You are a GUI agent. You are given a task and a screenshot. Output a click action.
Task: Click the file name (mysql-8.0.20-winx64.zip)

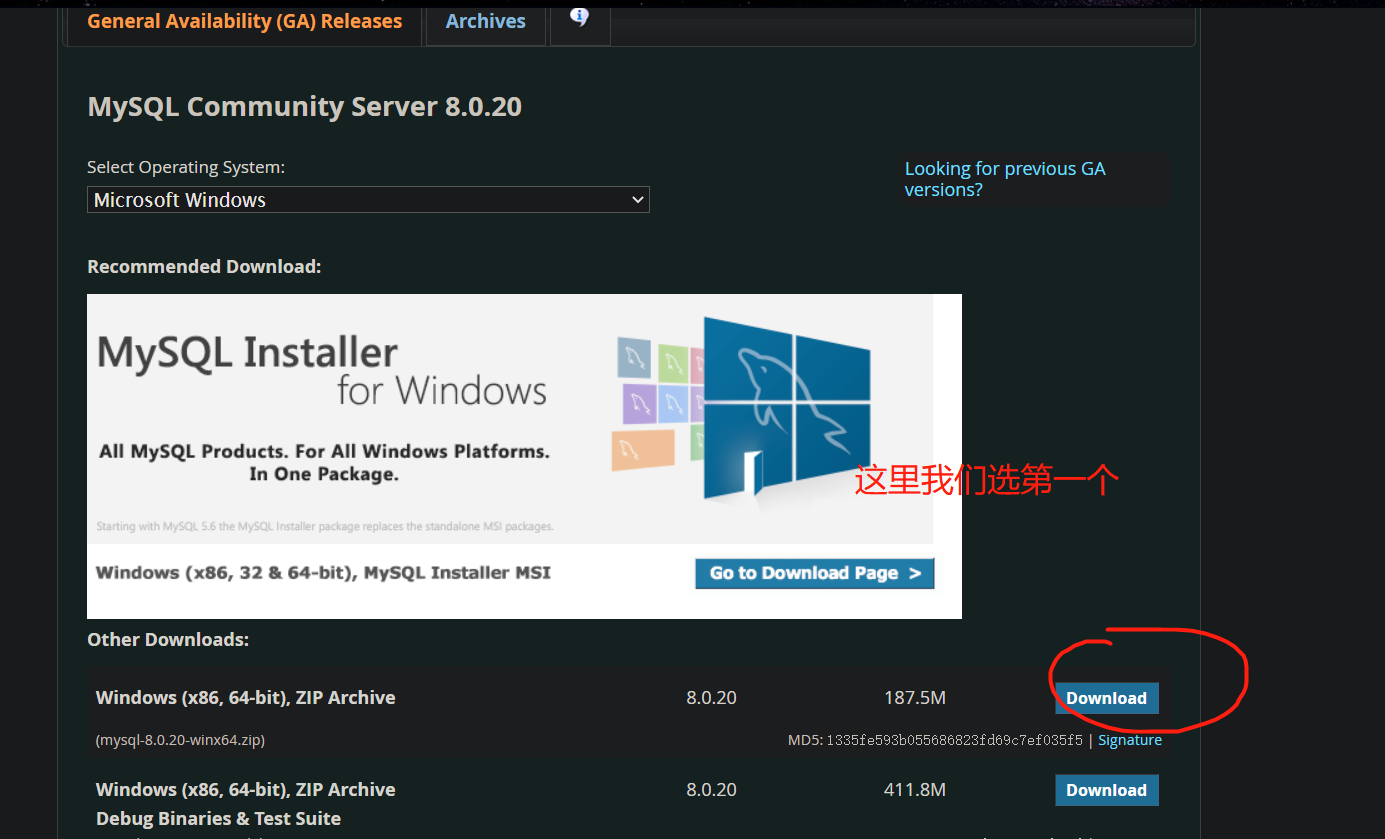(x=180, y=741)
